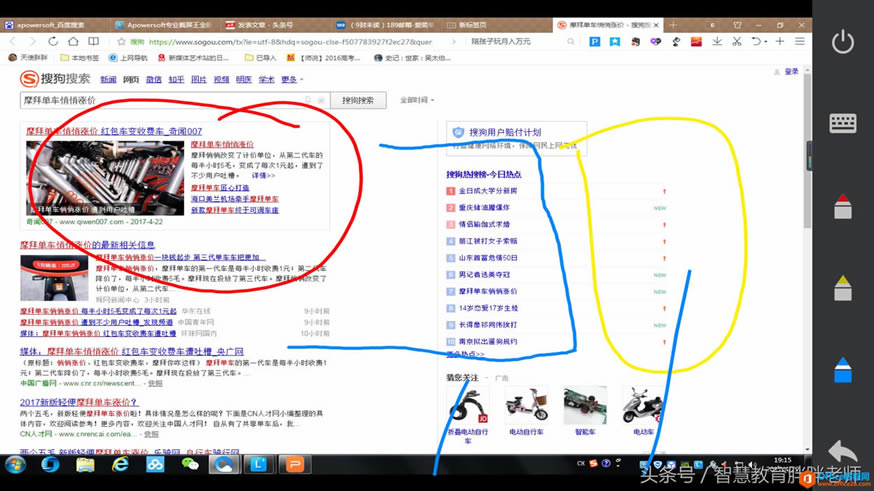Open the on-screen keyboard from the side panel
874x491 pixels.
842,123
